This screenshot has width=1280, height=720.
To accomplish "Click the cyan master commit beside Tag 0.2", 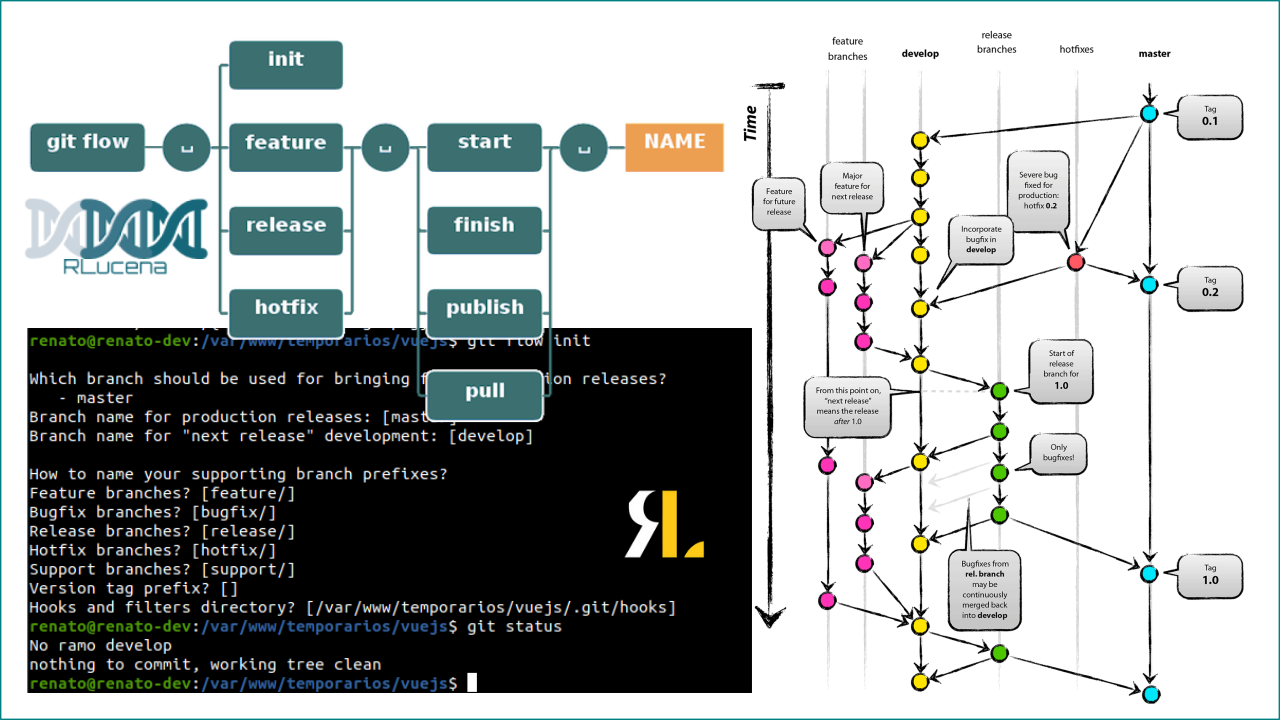I will (x=1149, y=284).
